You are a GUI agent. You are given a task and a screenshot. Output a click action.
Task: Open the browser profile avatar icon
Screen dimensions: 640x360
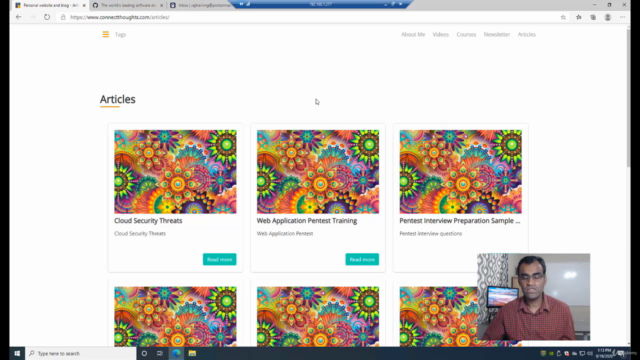[x=608, y=17]
